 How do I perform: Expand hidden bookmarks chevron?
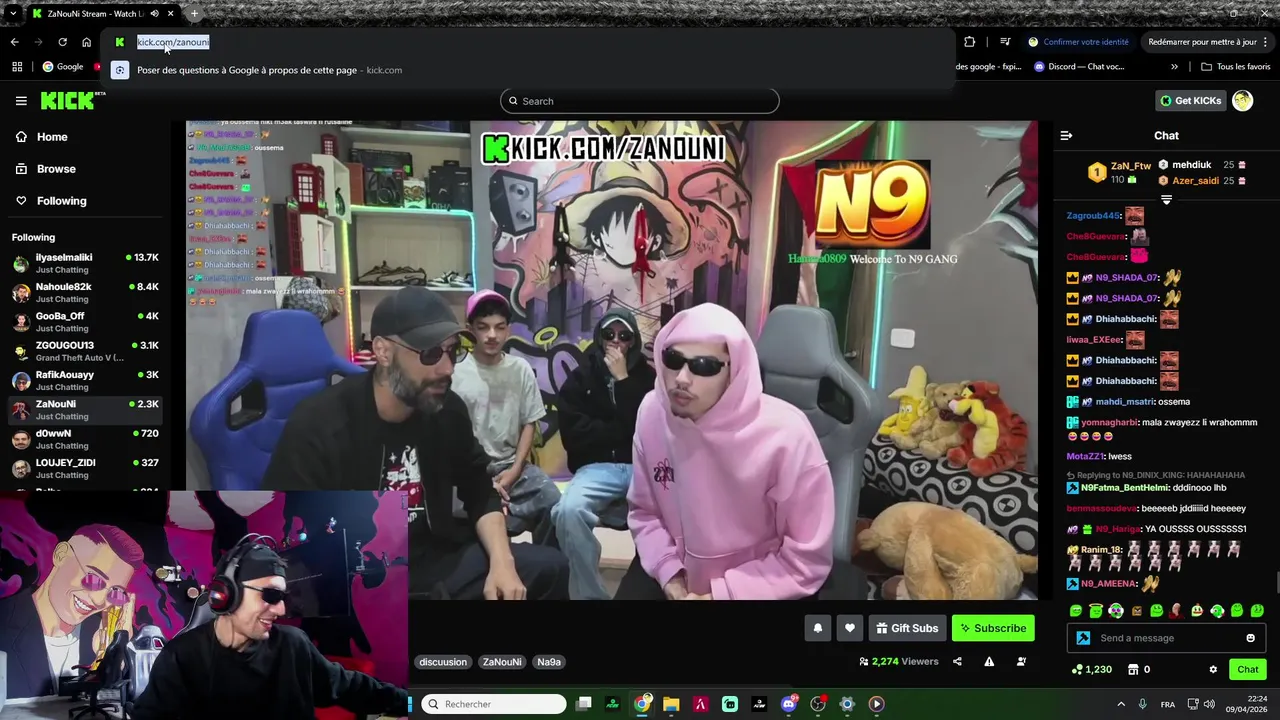coord(1174,67)
